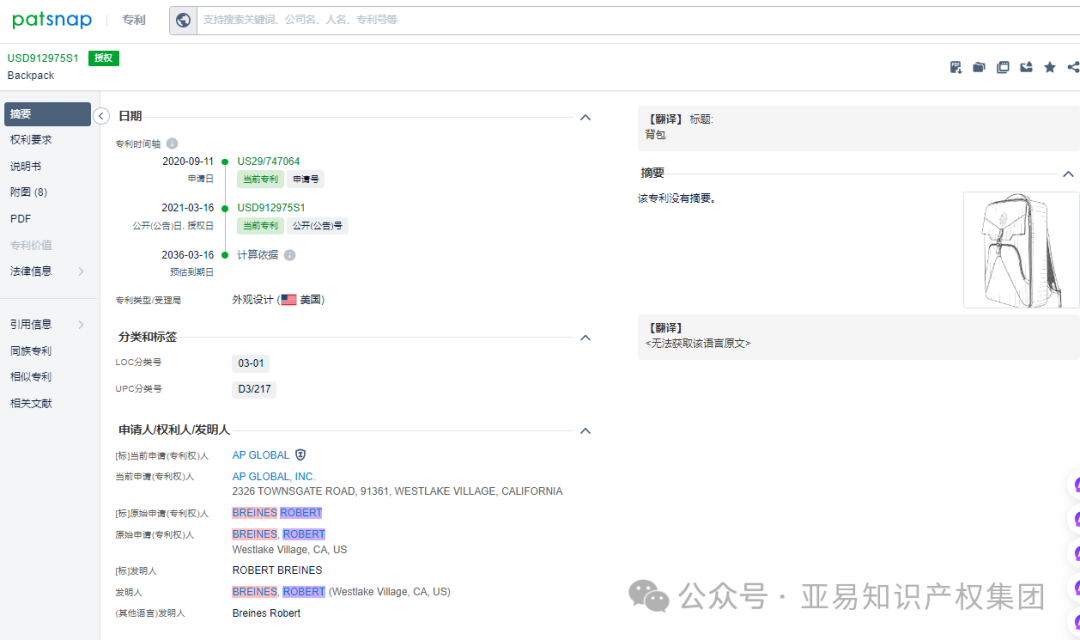Open the PDF download icon
Viewport: 1080px width, 640px height.
tap(955, 66)
